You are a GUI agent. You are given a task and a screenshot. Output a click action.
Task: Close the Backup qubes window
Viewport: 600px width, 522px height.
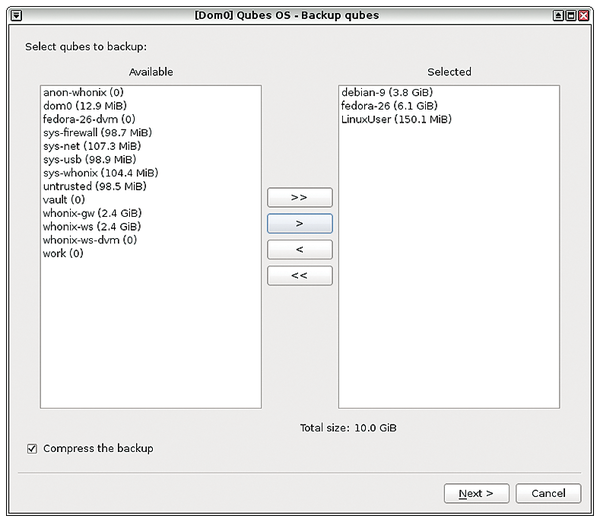click(x=584, y=16)
